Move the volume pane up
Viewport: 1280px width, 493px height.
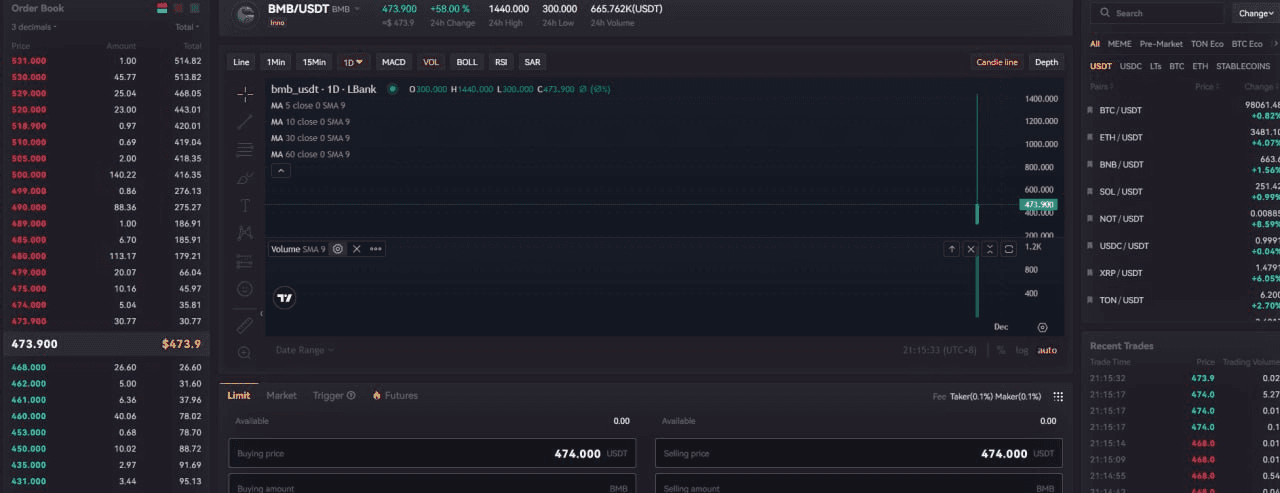[x=952, y=249]
